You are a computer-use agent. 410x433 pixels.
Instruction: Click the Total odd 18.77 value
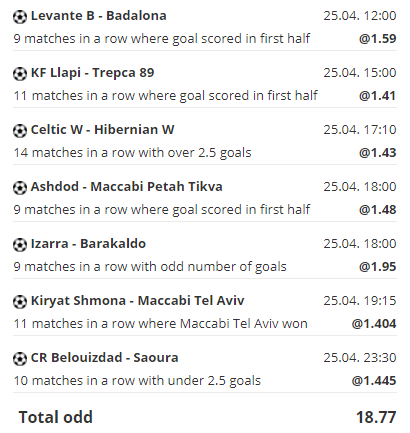(x=376, y=417)
